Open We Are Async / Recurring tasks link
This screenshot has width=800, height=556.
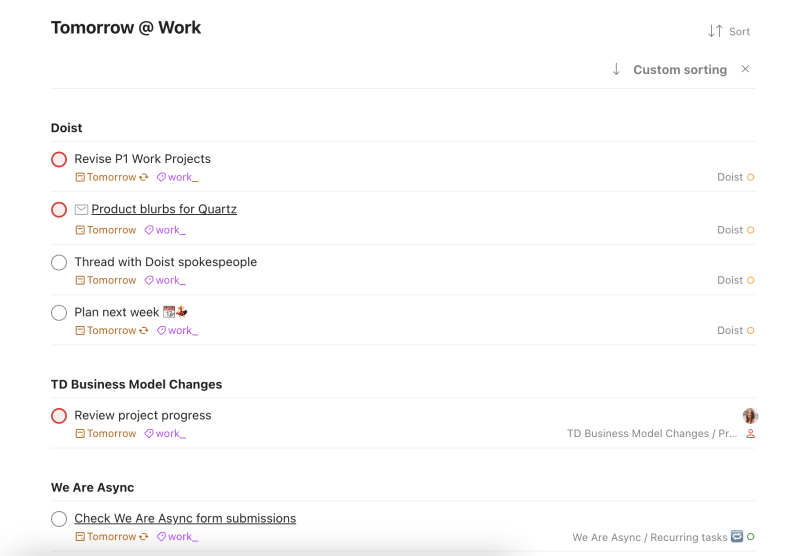pos(649,537)
